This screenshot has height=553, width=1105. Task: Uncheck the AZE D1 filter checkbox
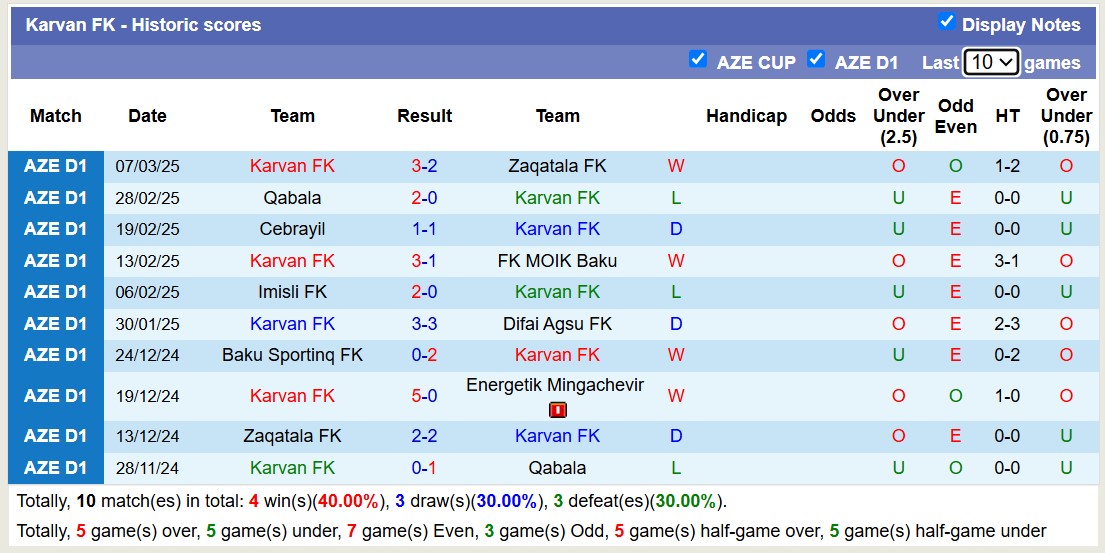pyautogui.click(x=816, y=59)
